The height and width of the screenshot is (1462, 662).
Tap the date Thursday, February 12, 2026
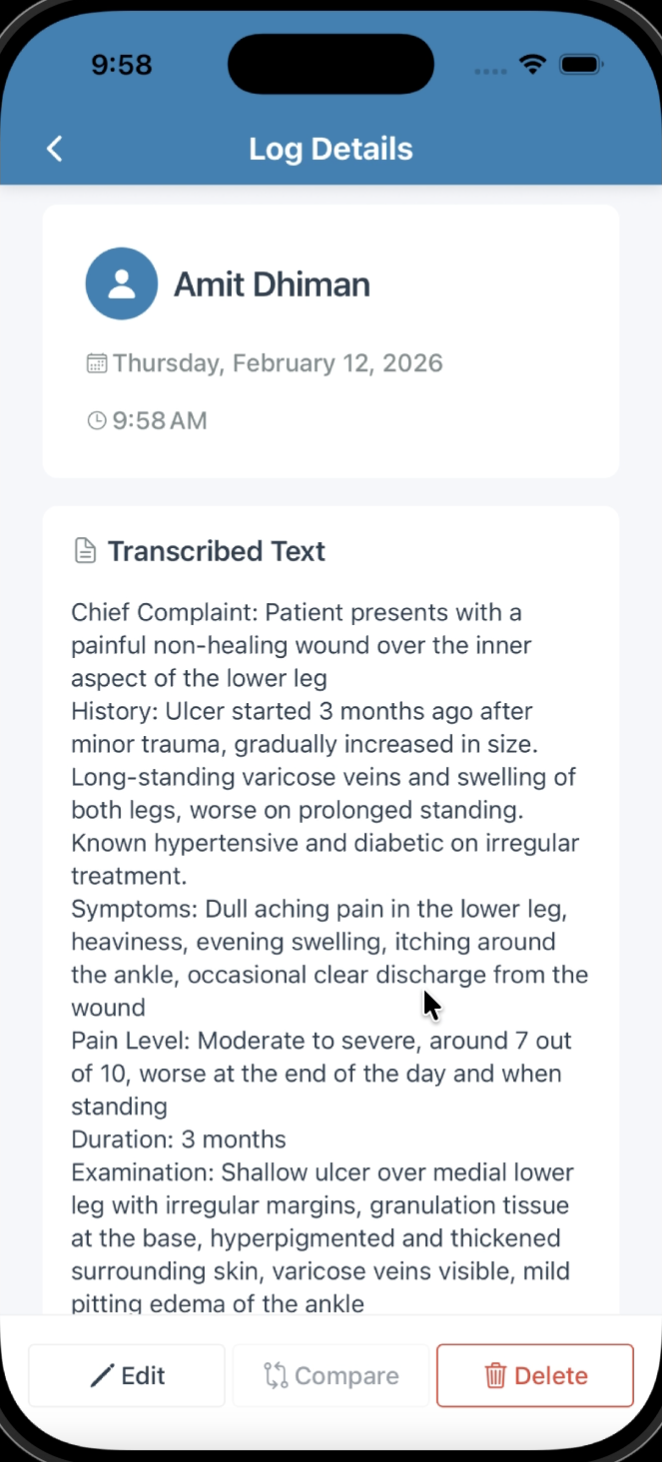(277, 362)
